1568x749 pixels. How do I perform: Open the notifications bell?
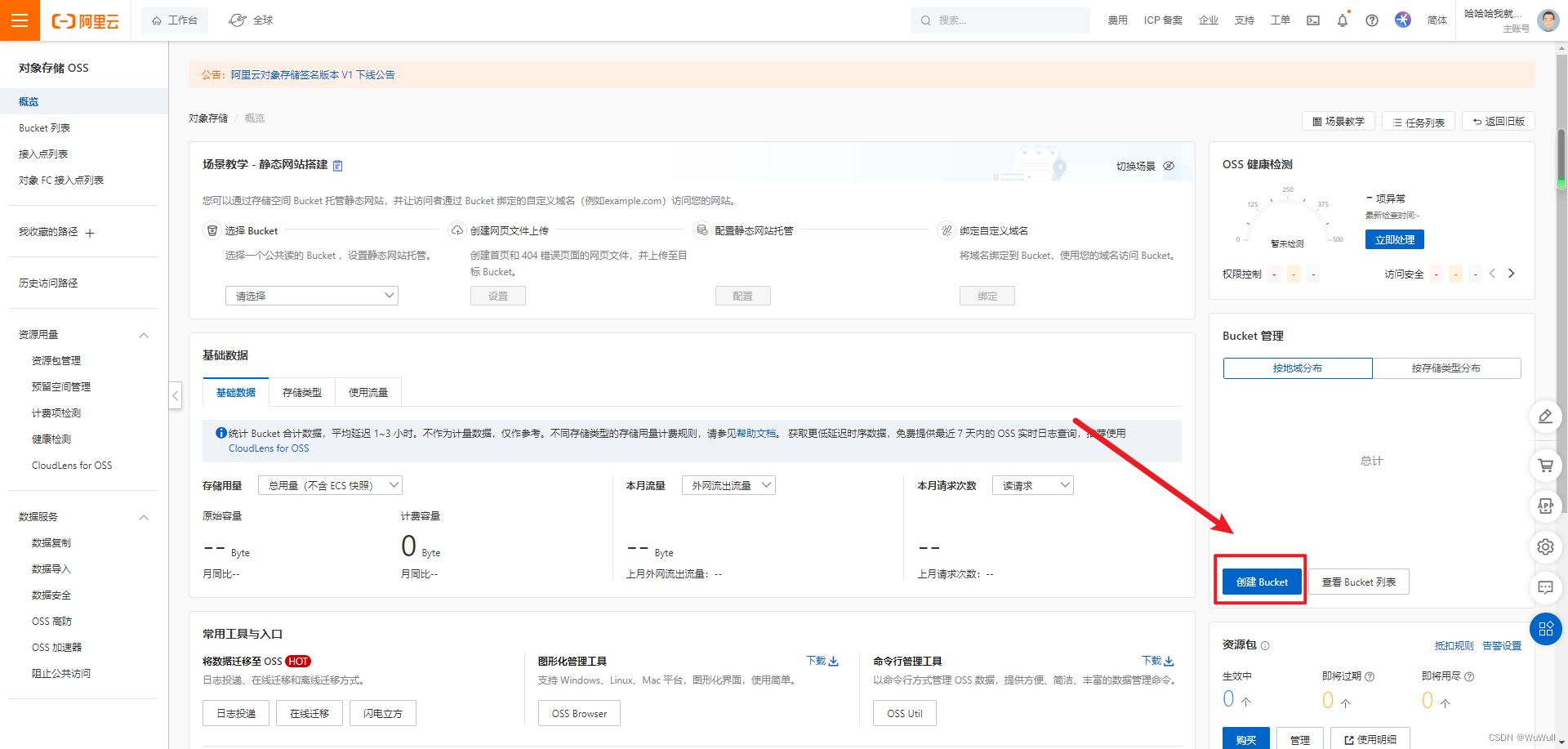pyautogui.click(x=1343, y=20)
